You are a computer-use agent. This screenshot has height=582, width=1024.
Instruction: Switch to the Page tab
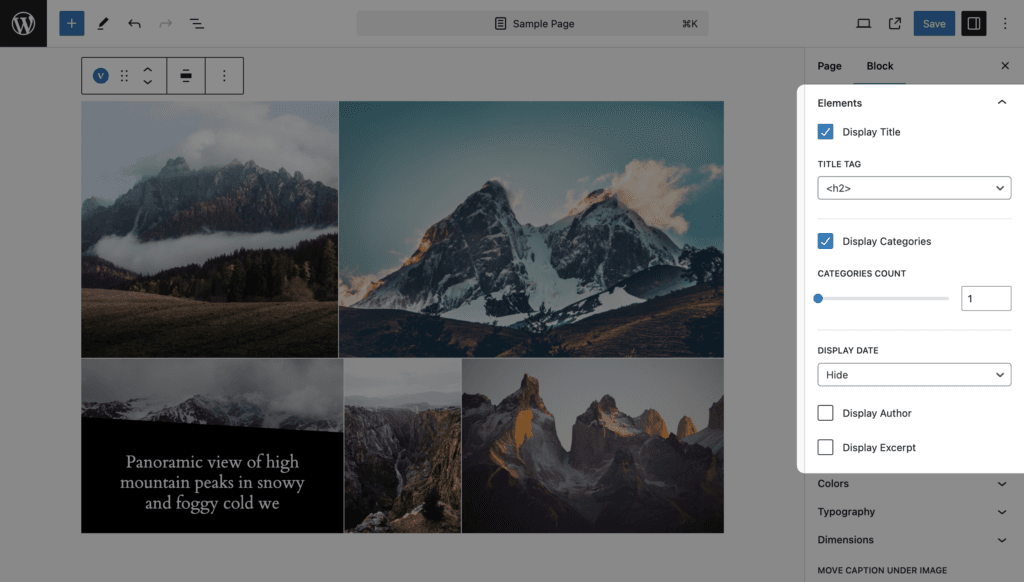point(829,66)
